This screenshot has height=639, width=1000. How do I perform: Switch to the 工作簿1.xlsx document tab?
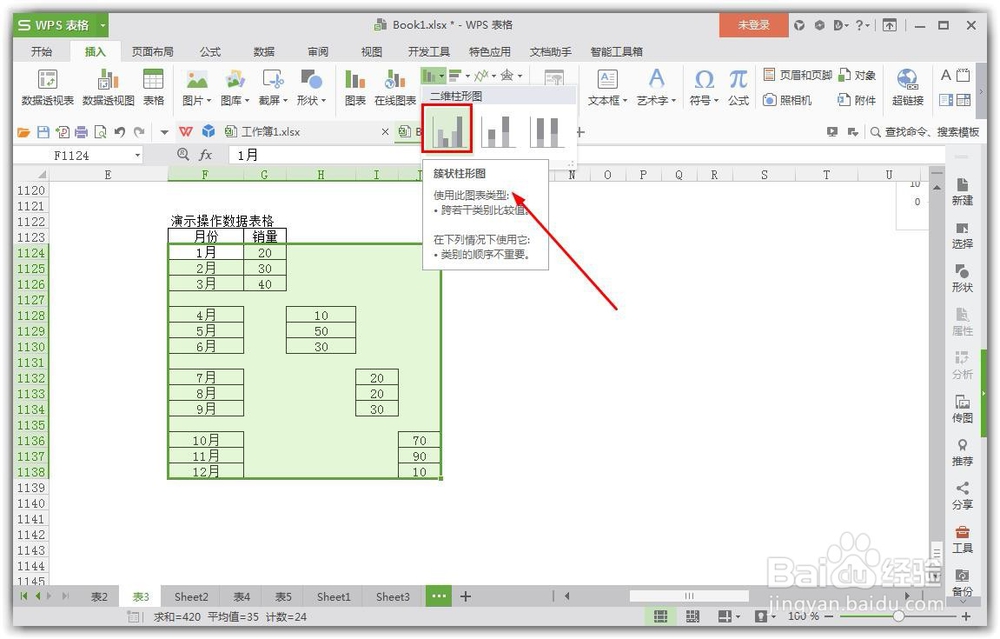270,132
